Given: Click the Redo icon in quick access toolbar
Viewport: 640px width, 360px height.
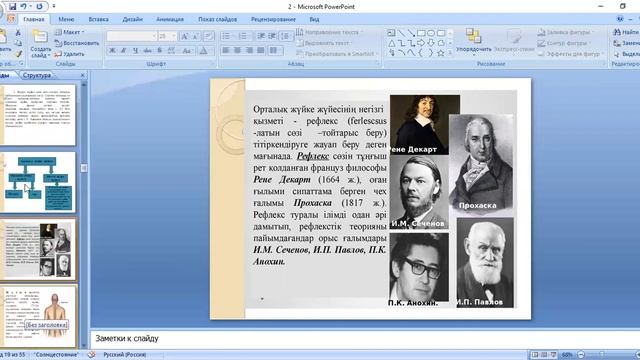Looking at the screenshot, I should point(39,7).
